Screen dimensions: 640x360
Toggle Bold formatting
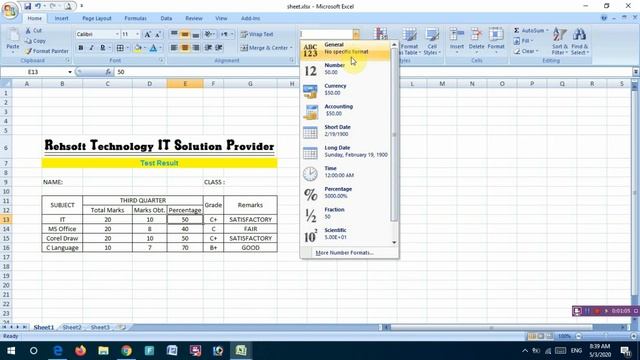click(80, 48)
